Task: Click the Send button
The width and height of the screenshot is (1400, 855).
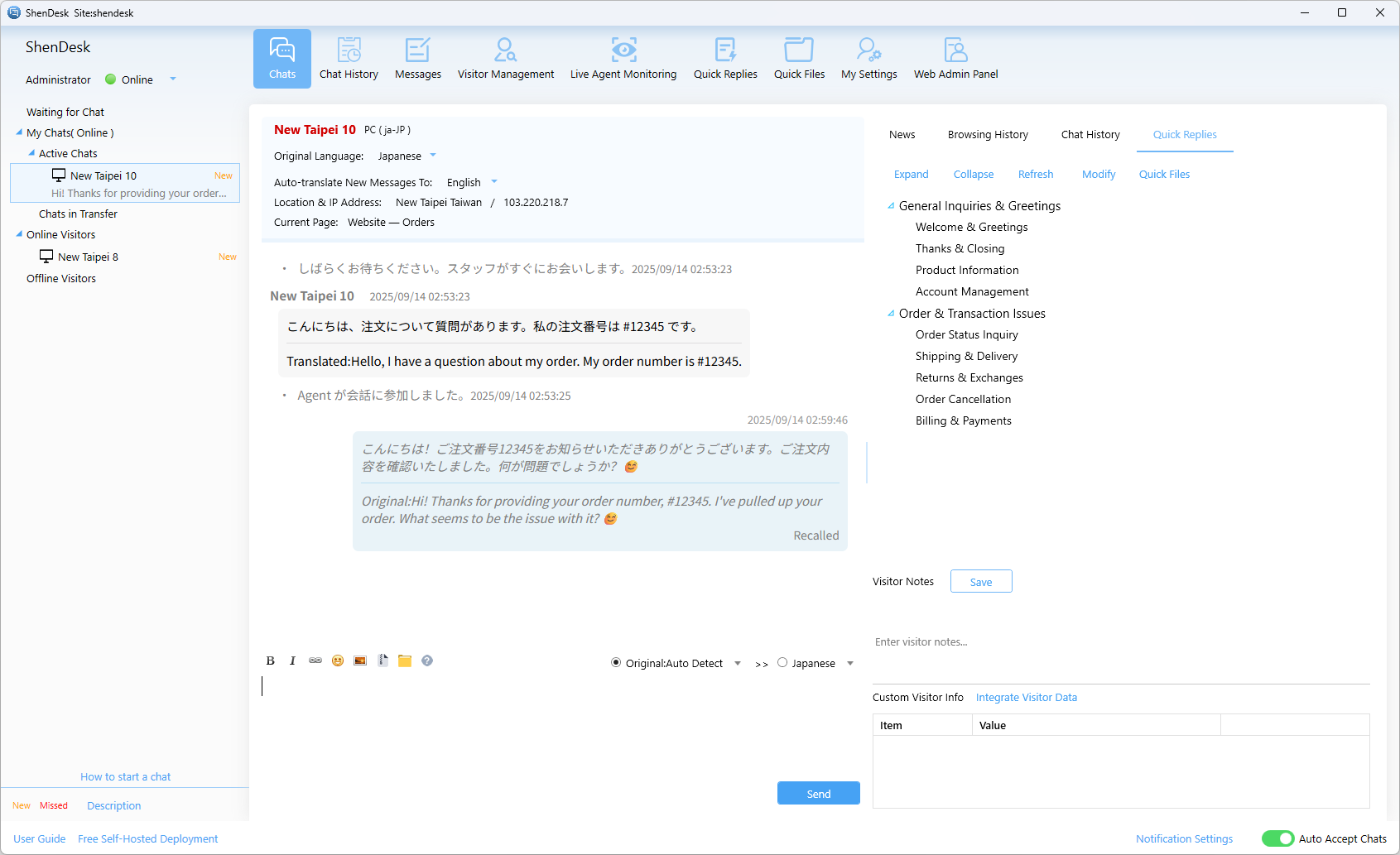Action: pyautogui.click(x=818, y=794)
